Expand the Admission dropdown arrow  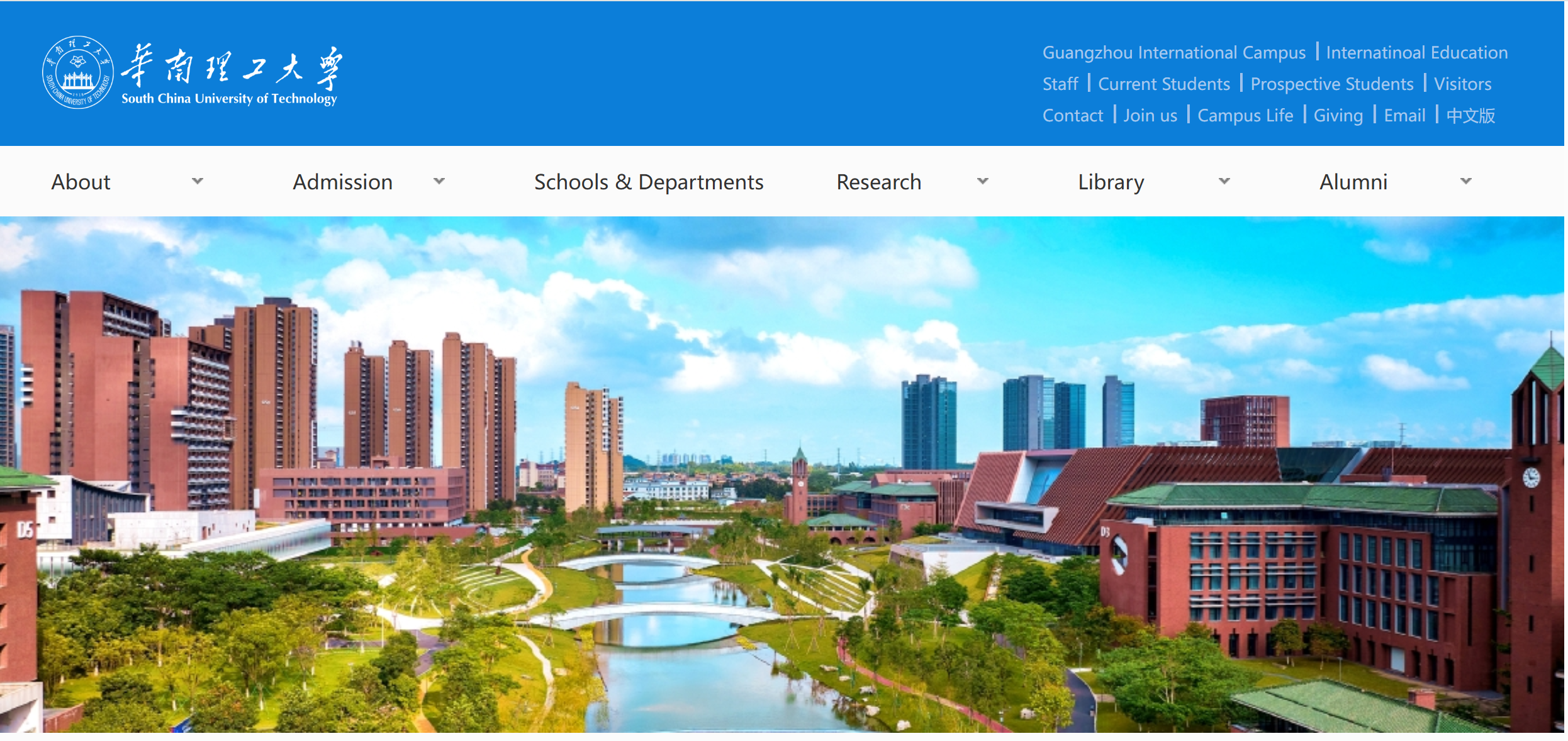[439, 182]
